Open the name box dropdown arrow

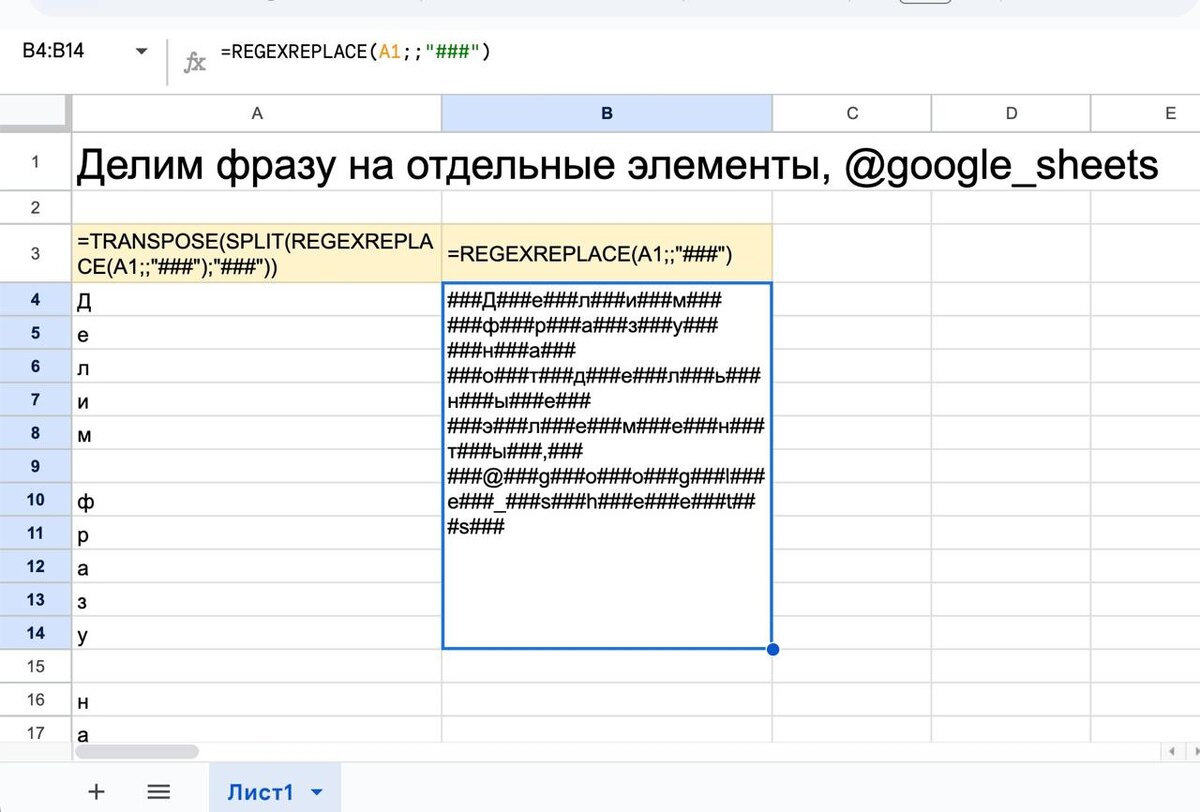[141, 51]
